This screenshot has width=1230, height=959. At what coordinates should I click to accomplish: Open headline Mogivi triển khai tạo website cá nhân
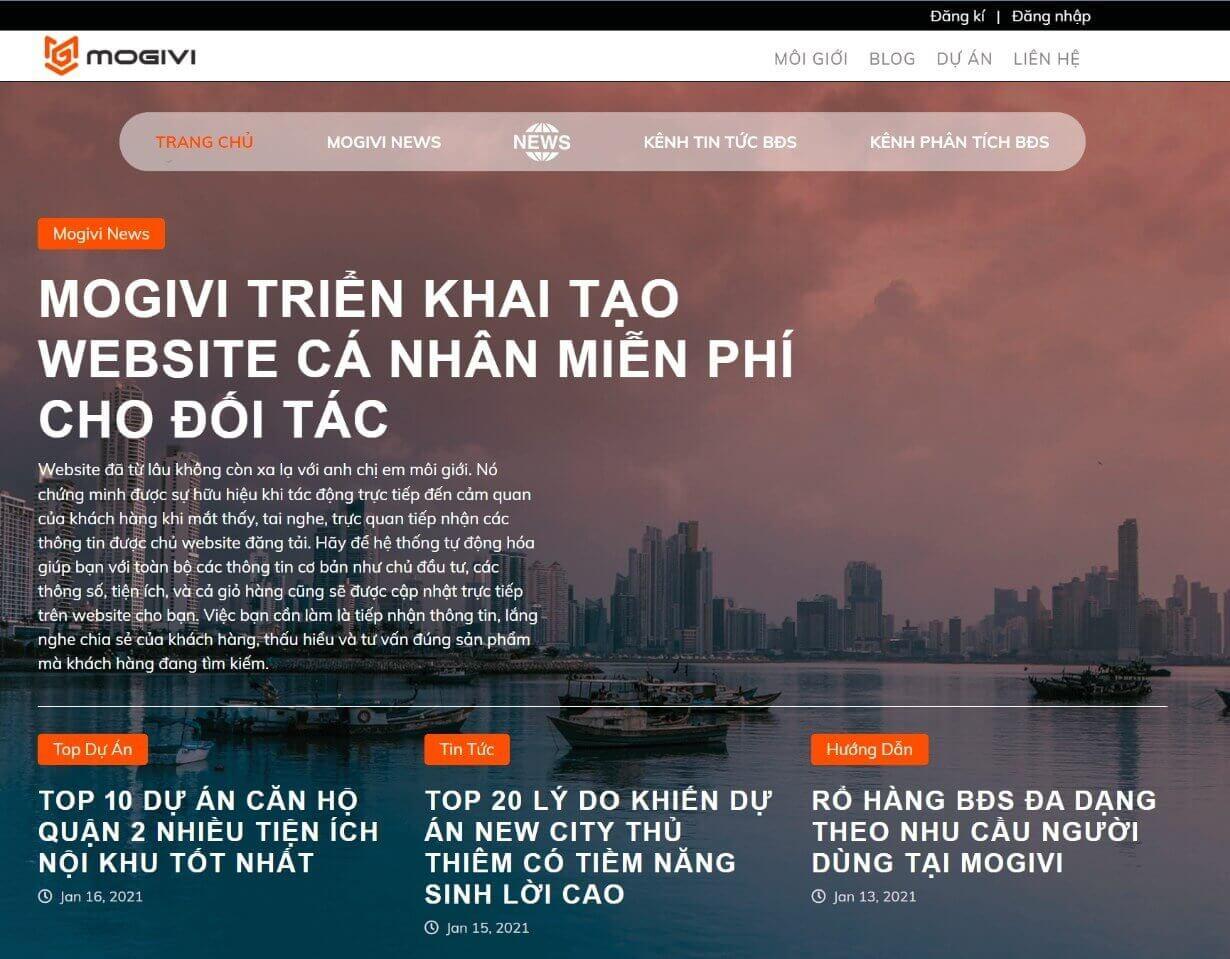click(416, 358)
